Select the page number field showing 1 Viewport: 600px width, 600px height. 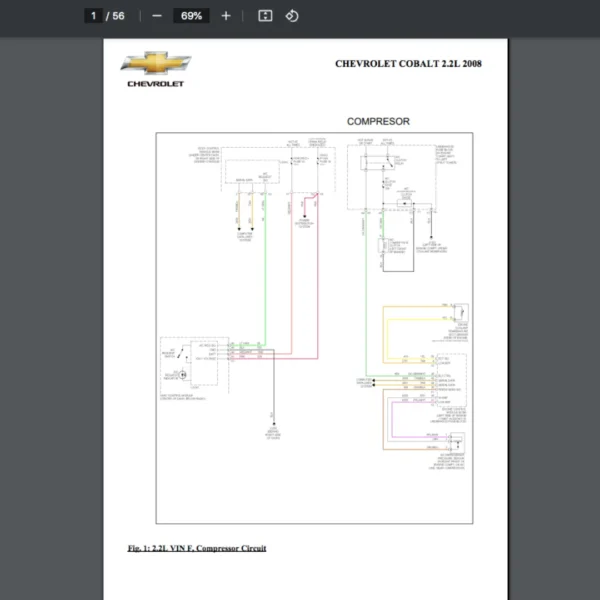click(93, 16)
